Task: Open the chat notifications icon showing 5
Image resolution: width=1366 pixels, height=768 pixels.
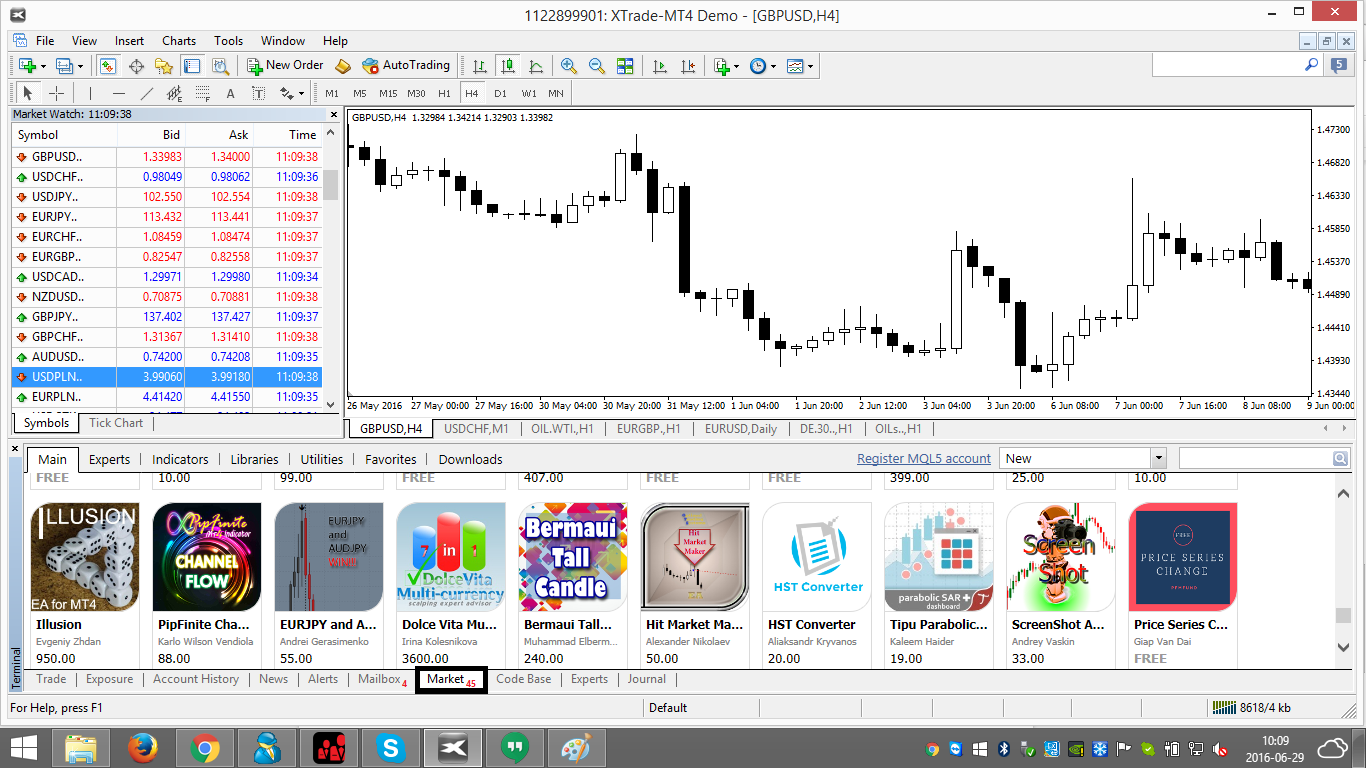Action: tap(1338, 66)
